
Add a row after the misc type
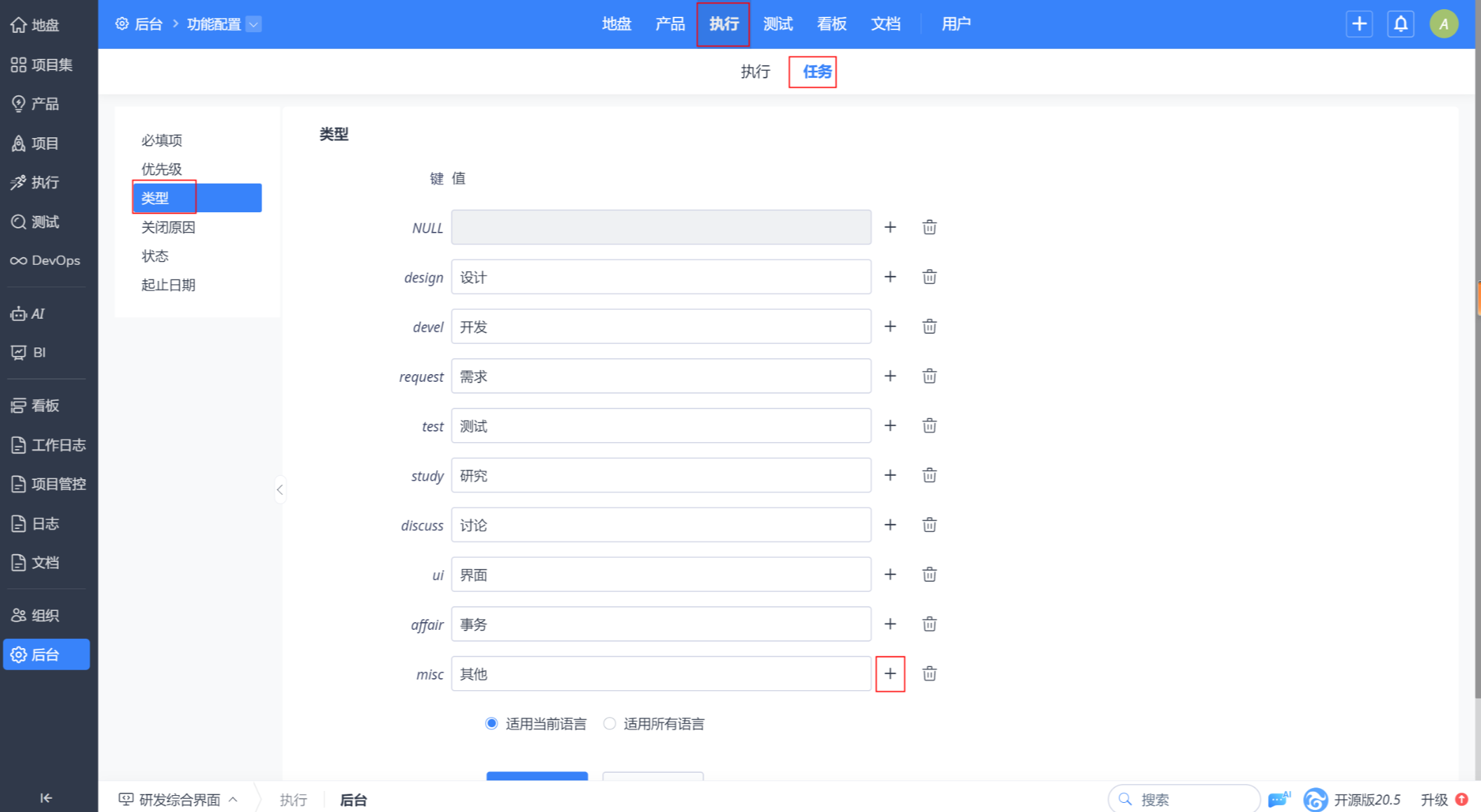889,674
